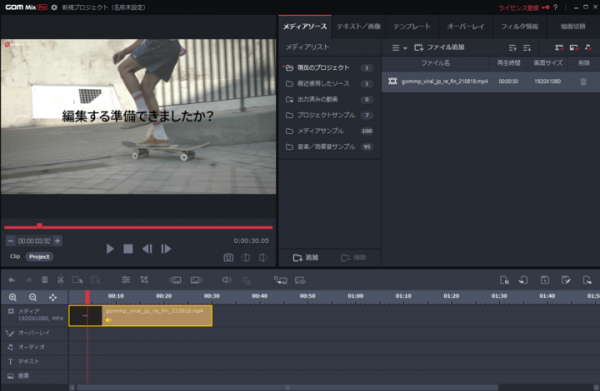The image size is (600, 391).
Task: Zoom out on the timeline
Action: (x=33, y=297)
